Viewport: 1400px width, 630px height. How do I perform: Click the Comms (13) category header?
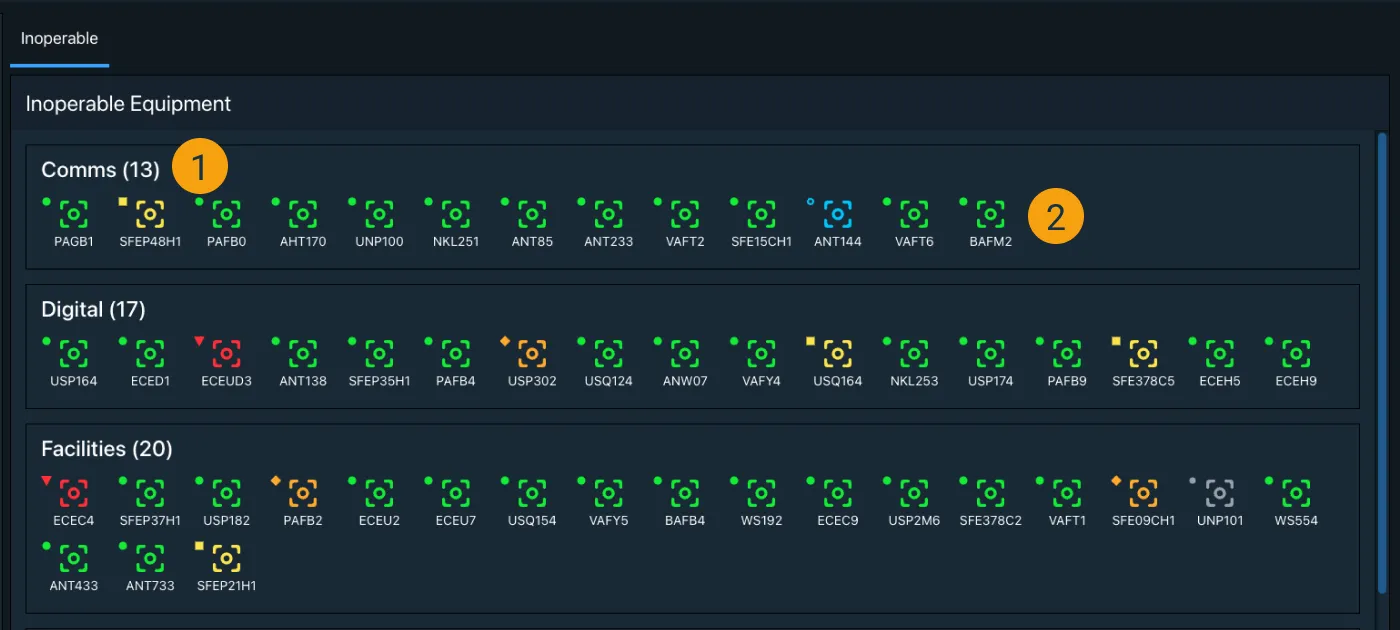point(100,170)
